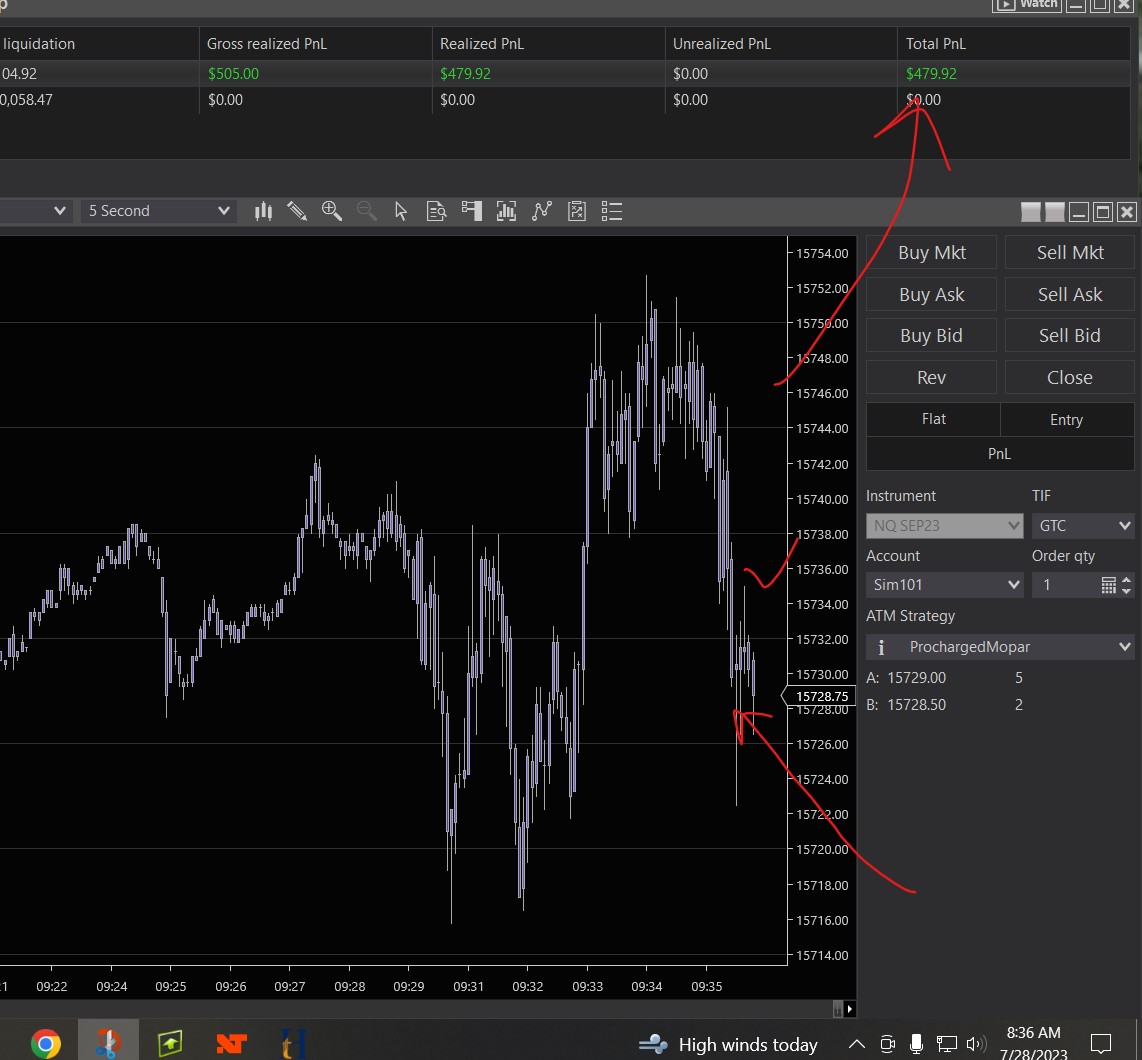The width and height of the screenshot is (1142, 1060).
Task: Expand the TIF GTC dropdown
Action: point(1082,525)
